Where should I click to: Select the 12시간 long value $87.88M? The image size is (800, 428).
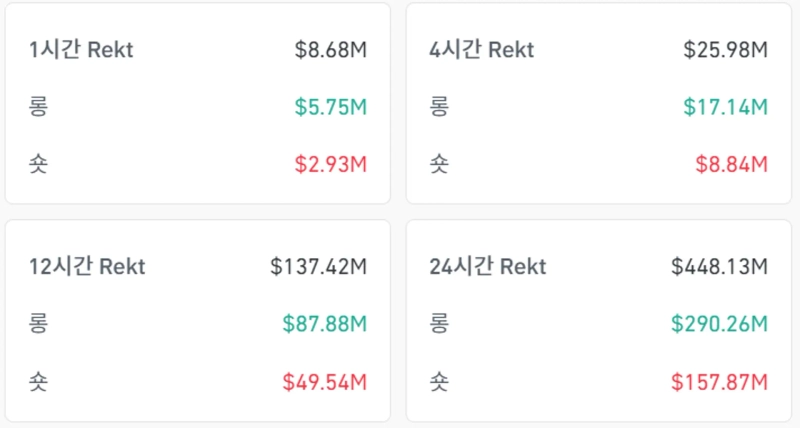tap(324, 324)
